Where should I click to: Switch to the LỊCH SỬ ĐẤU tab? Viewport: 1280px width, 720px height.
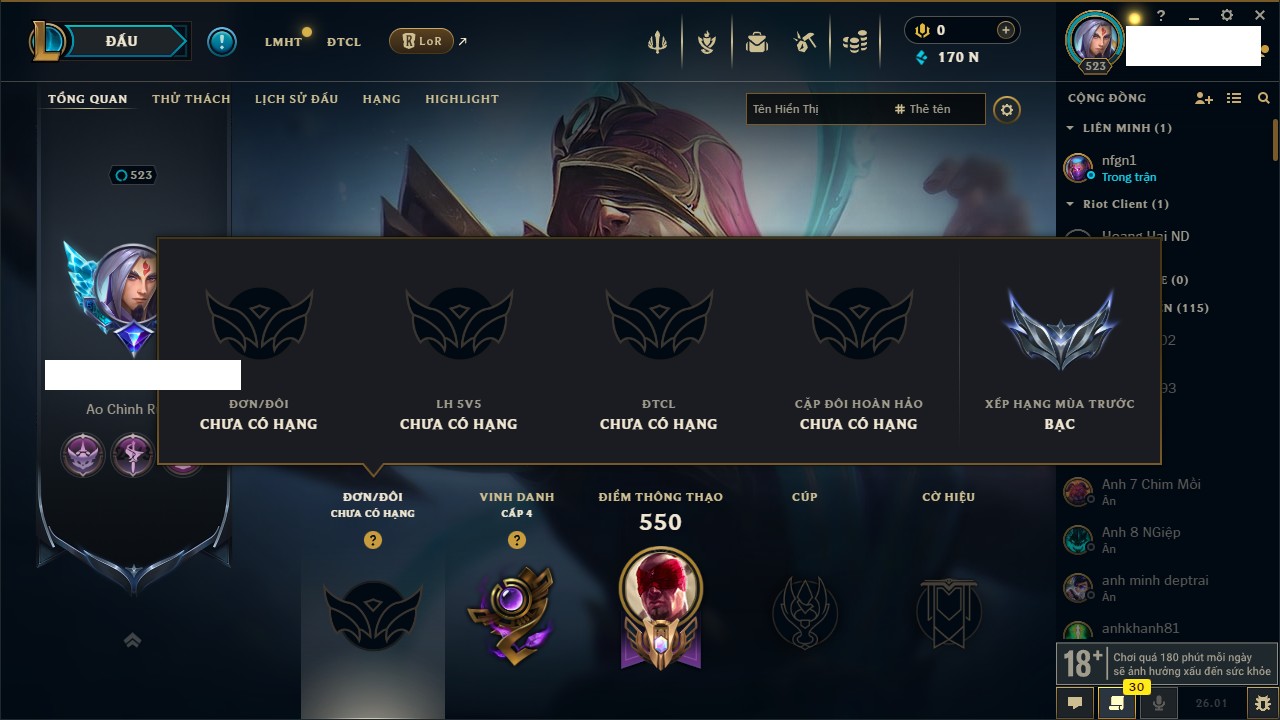click(x=296, y=99)
